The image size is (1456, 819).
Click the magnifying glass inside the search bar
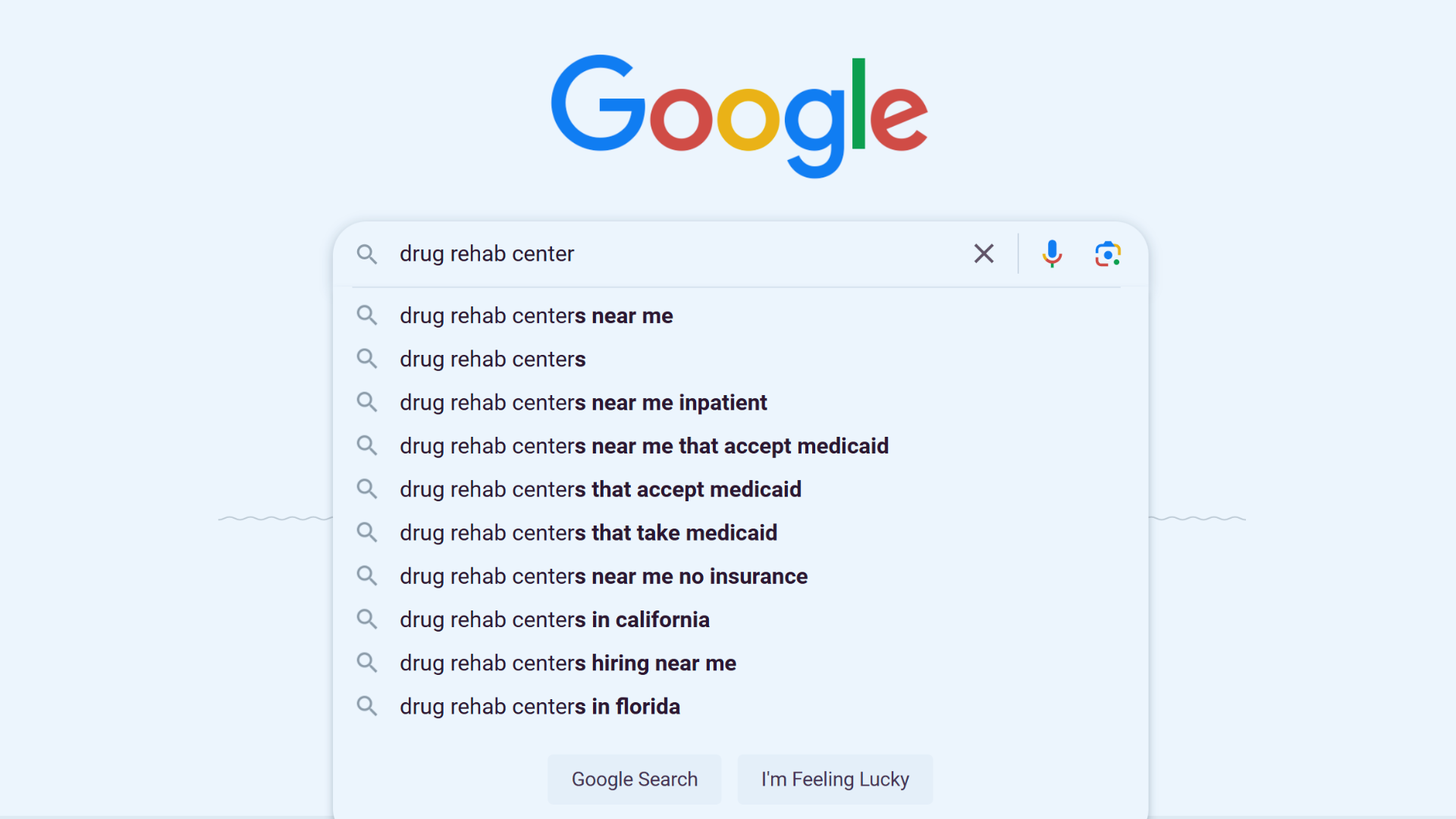pyautogui.click(x=367, y=254)
